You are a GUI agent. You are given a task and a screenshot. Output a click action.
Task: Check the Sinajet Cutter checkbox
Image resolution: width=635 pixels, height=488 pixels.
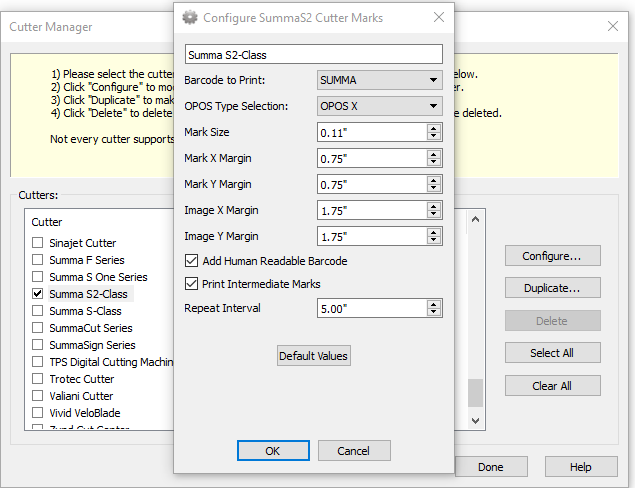(38, 243)
